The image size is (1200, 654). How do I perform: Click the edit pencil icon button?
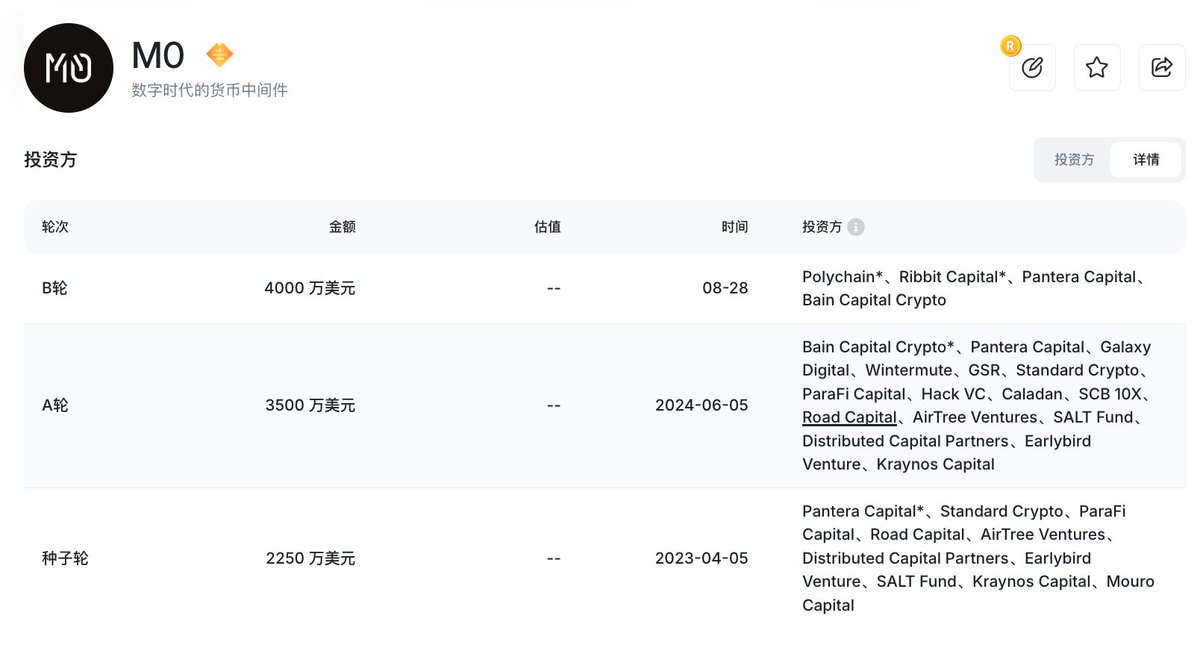pyautogui.click(x=1032, y=67)
